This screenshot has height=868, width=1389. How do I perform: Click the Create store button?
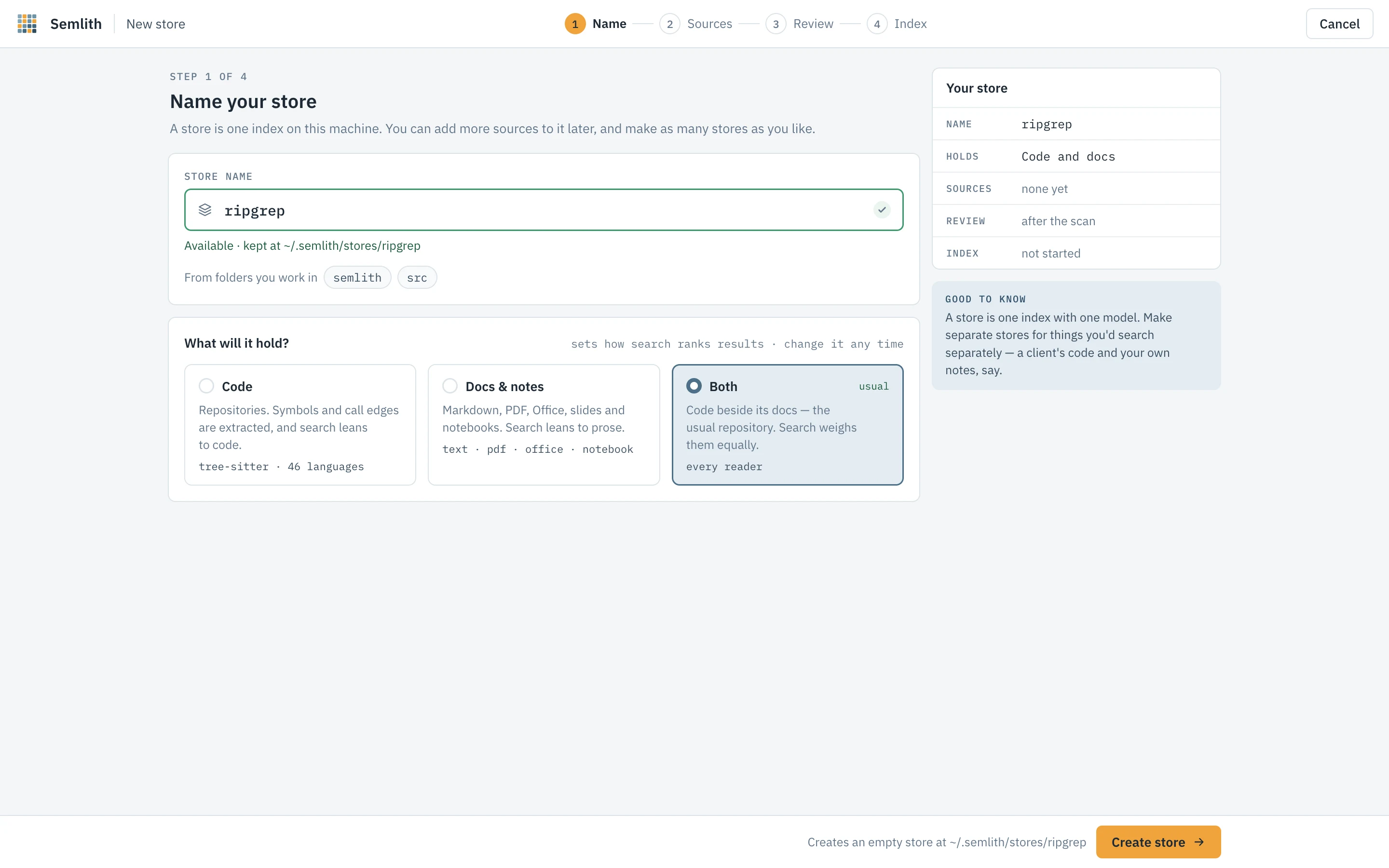pyautogui.click(x=1157, y=841)
